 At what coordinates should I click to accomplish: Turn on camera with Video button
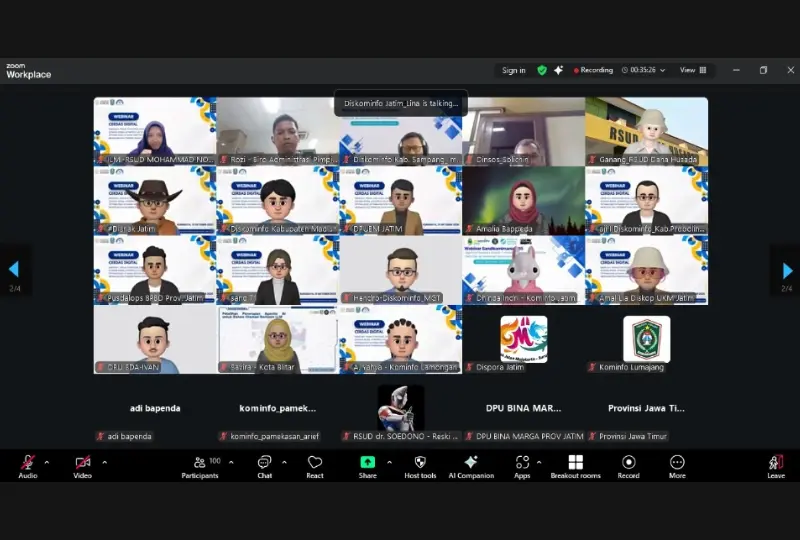click(x=82, y=466)
